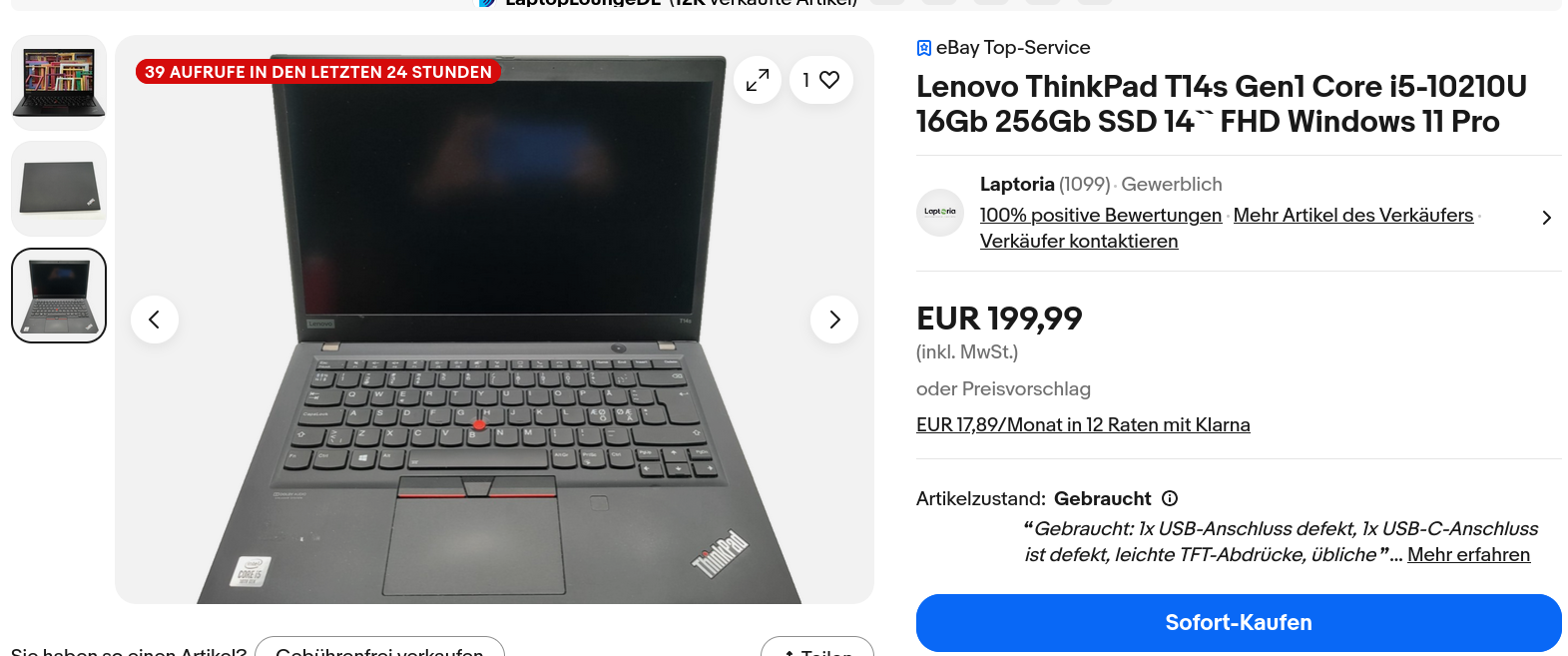Add item to watchlist with heart icon
Image resolution: width=1568 pixels, height=656 pixels.
pos(821,80)
